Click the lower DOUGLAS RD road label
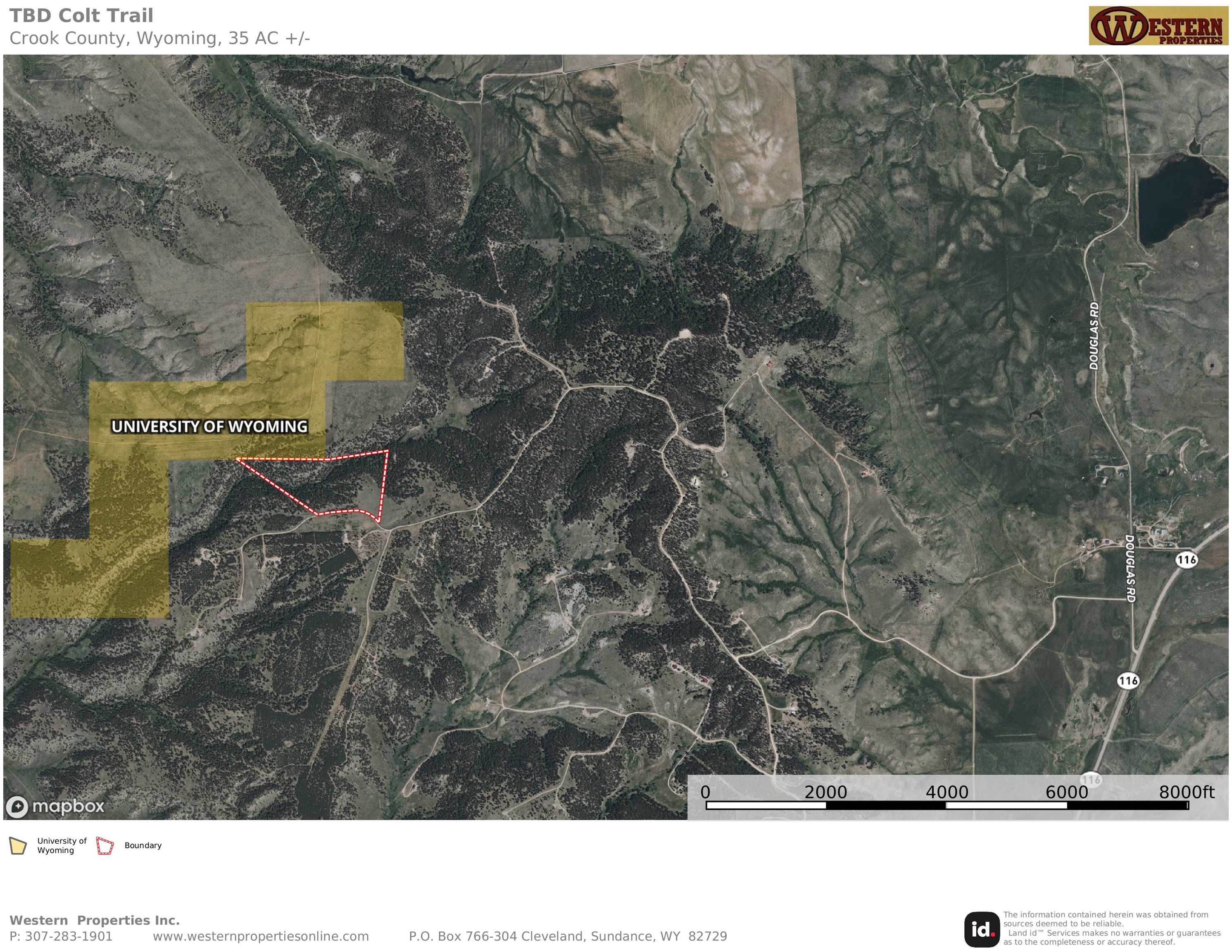1232x952 pixels. coord(1130,569)
